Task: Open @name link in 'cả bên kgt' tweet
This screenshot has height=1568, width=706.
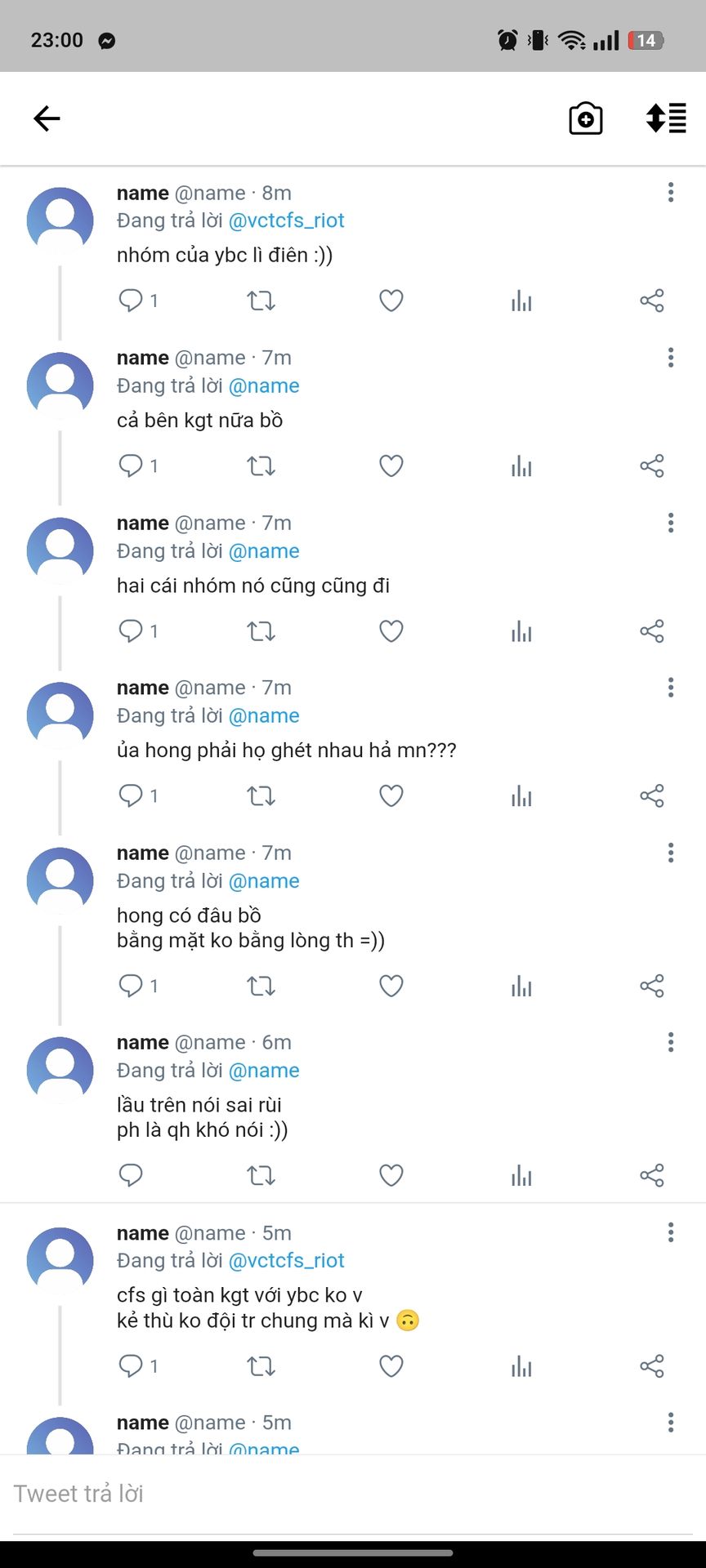Action: 264,385
